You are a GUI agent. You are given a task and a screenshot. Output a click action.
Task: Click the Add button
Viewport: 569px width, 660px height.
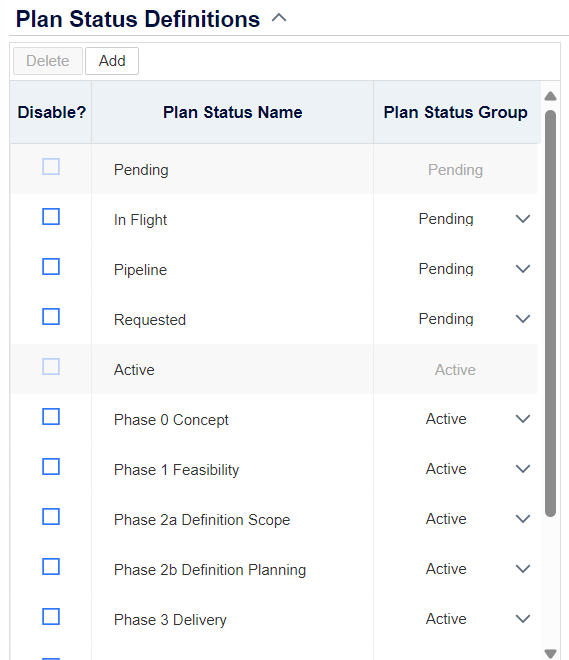[x=112, y=61]
